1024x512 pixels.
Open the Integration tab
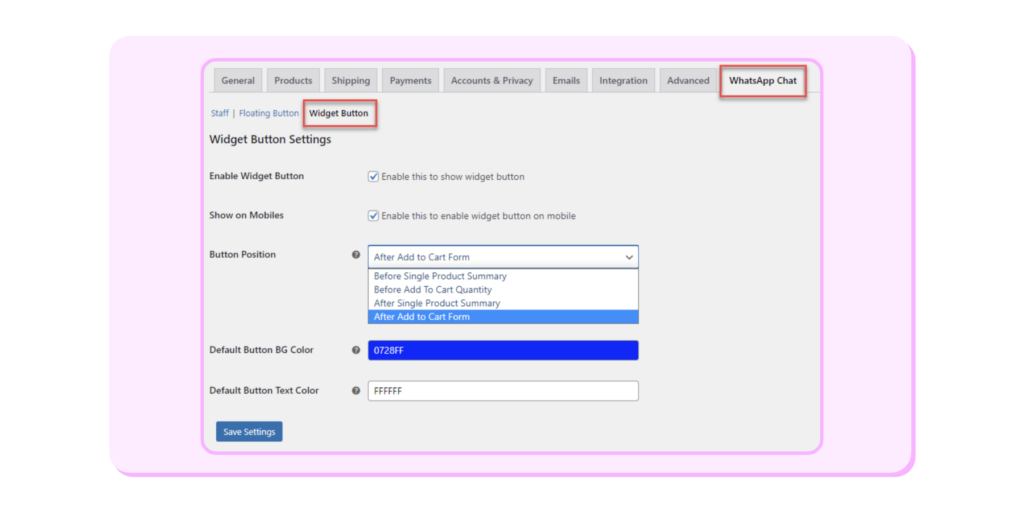point(624,81)
